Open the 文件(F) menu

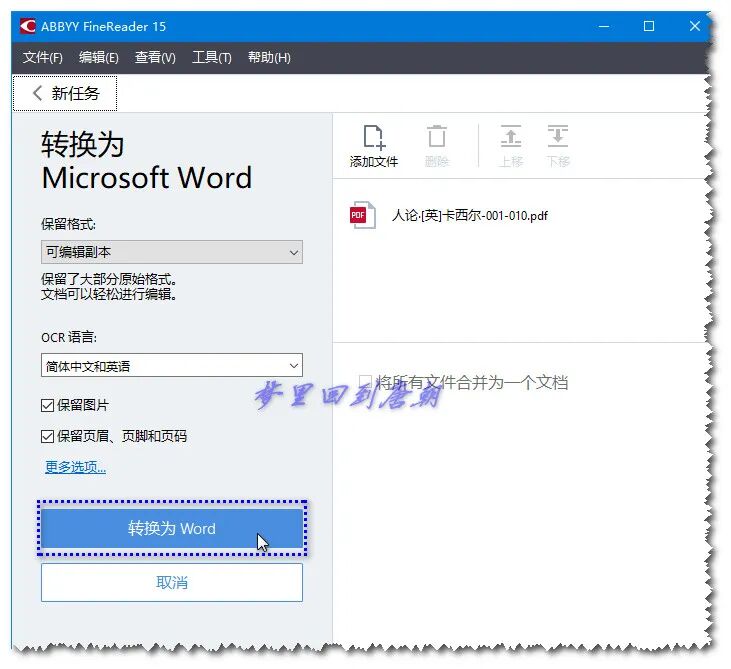42,58
